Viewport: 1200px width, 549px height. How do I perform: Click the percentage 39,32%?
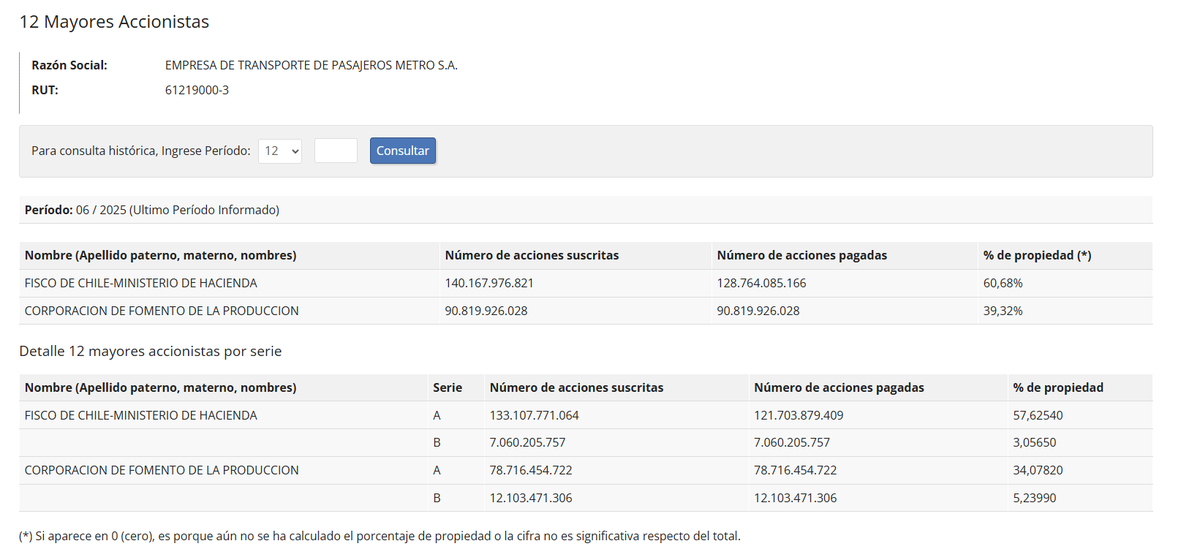(1003, 311)
